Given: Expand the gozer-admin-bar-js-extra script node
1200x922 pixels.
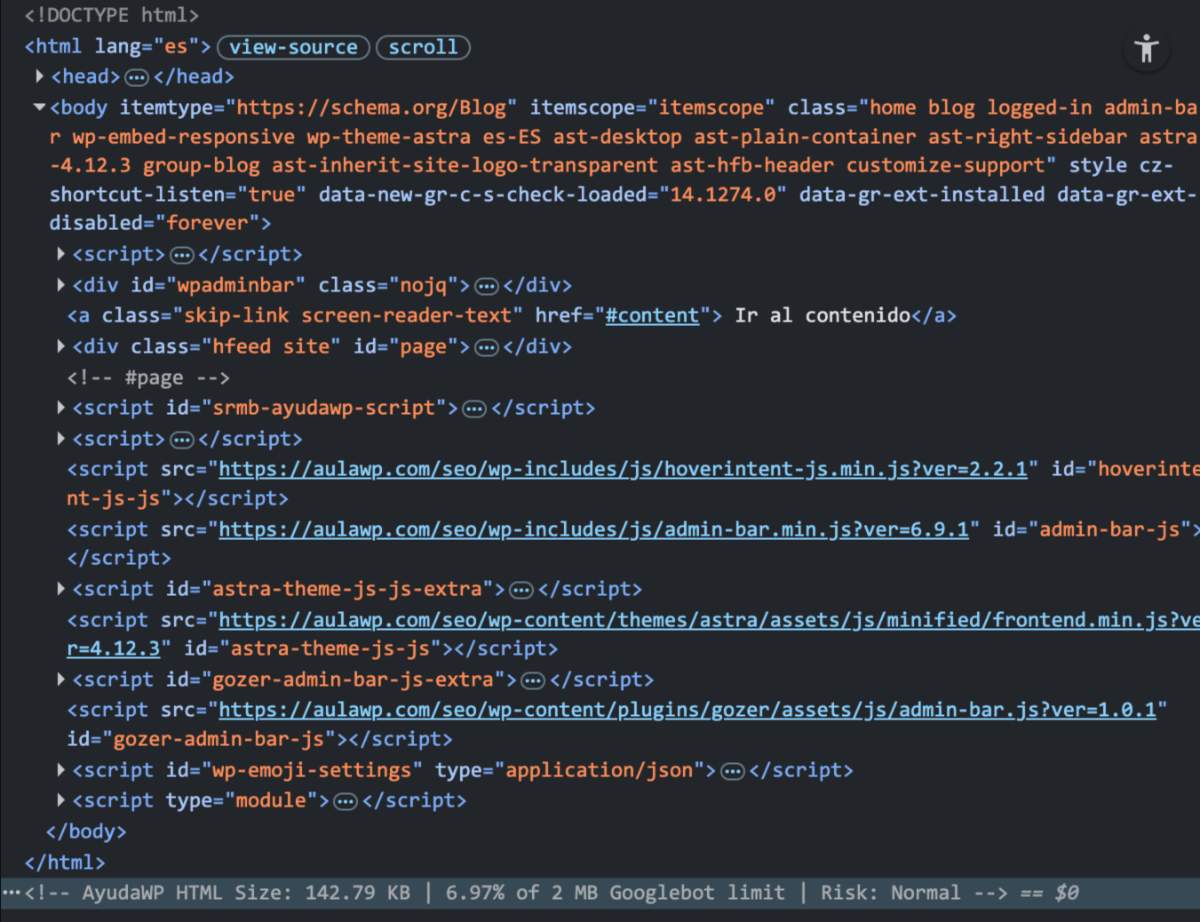Looking at the screenshot, I should pos(62,679).
